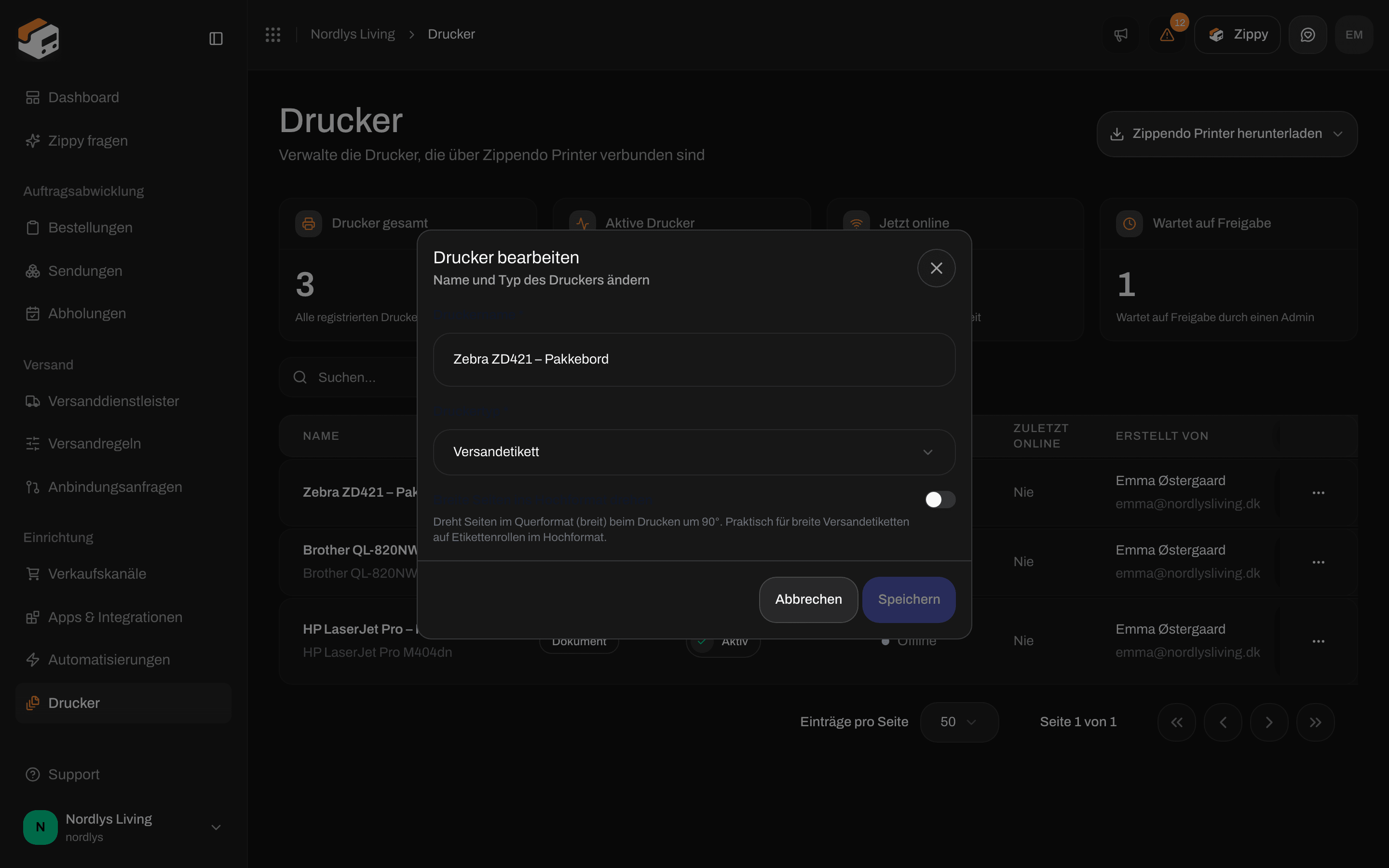Screen dimensions: 1389x868
Task: Click the Speichern button
Action: coord(909,599)
